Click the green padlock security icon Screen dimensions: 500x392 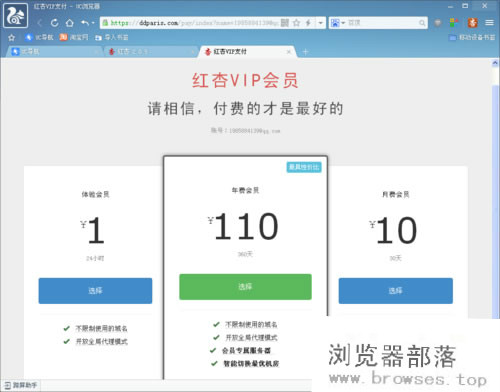click(x=105, y=23)
